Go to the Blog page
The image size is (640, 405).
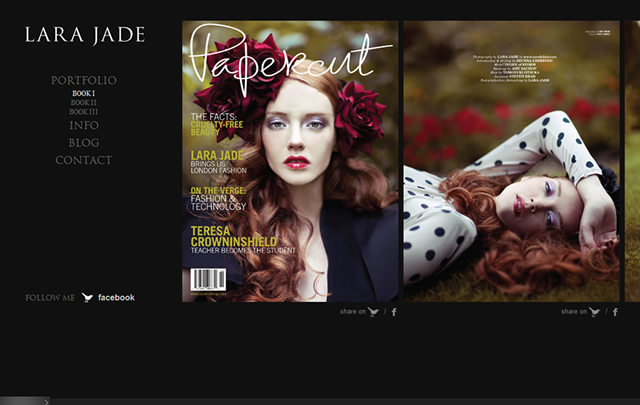[x=84, y=143]
